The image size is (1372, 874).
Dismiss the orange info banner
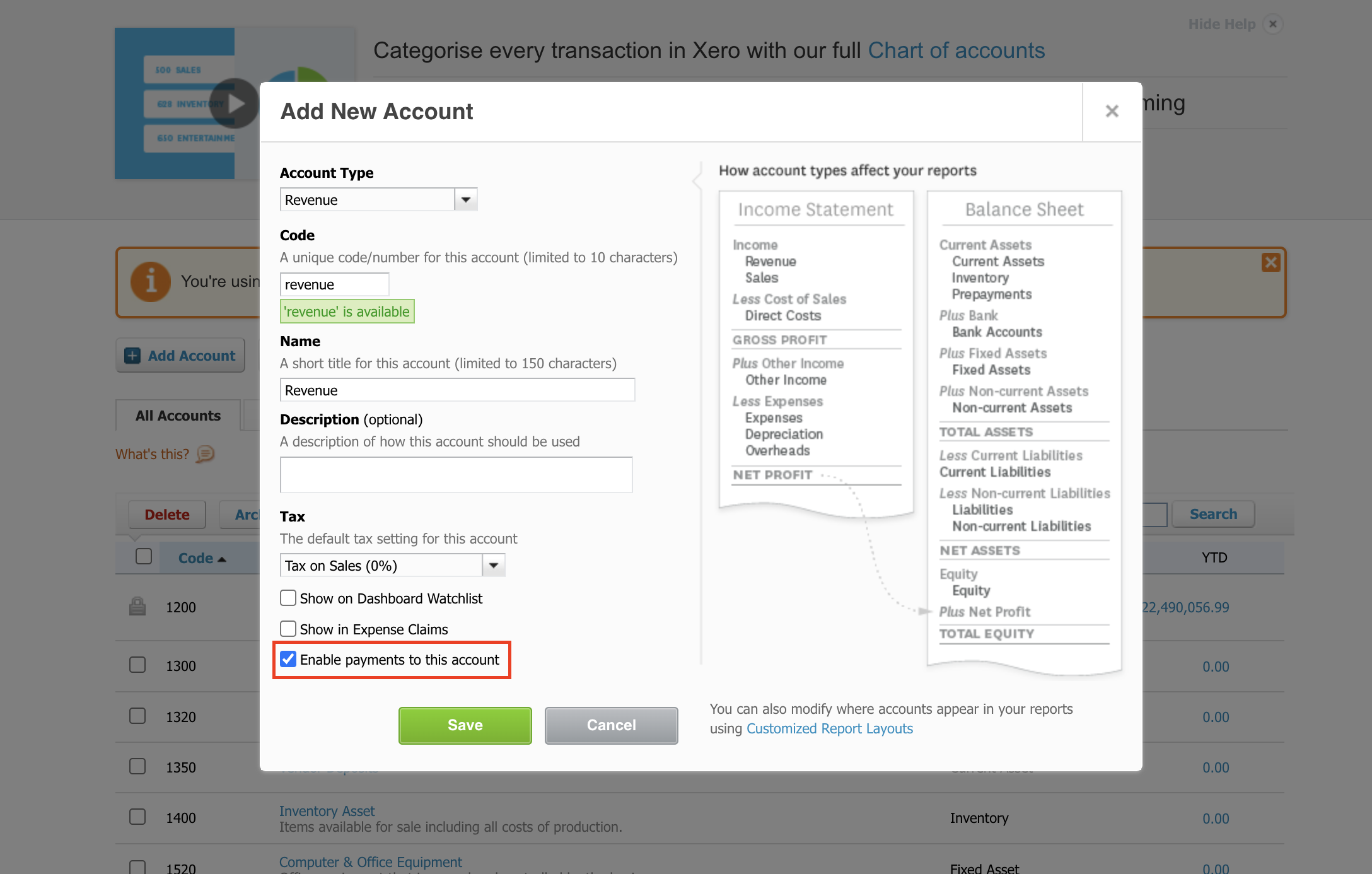tap(1270, 262)
